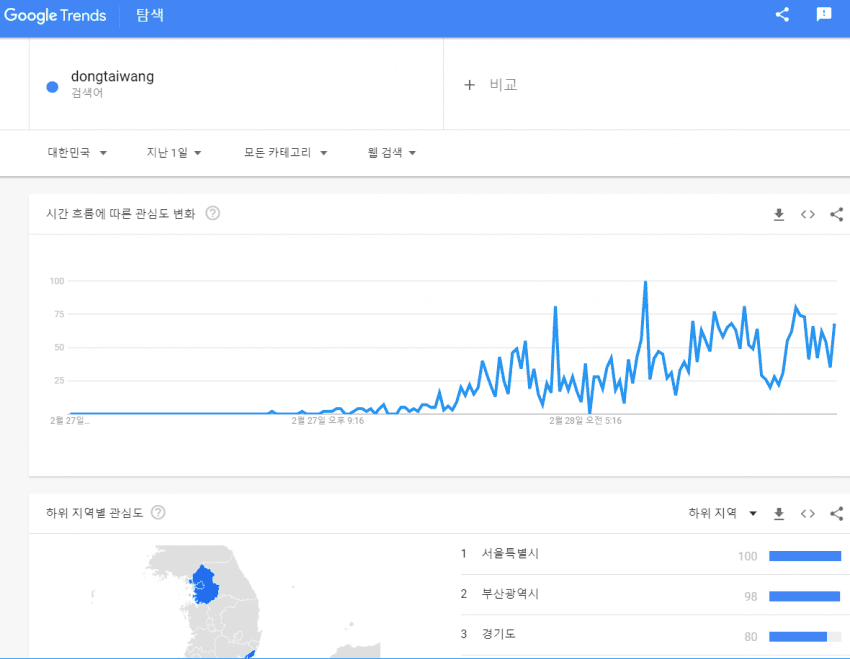Share the regional interest panel
Image resolution: width=850 pixels, height=659 pixels.
click(x=837, y=514)
